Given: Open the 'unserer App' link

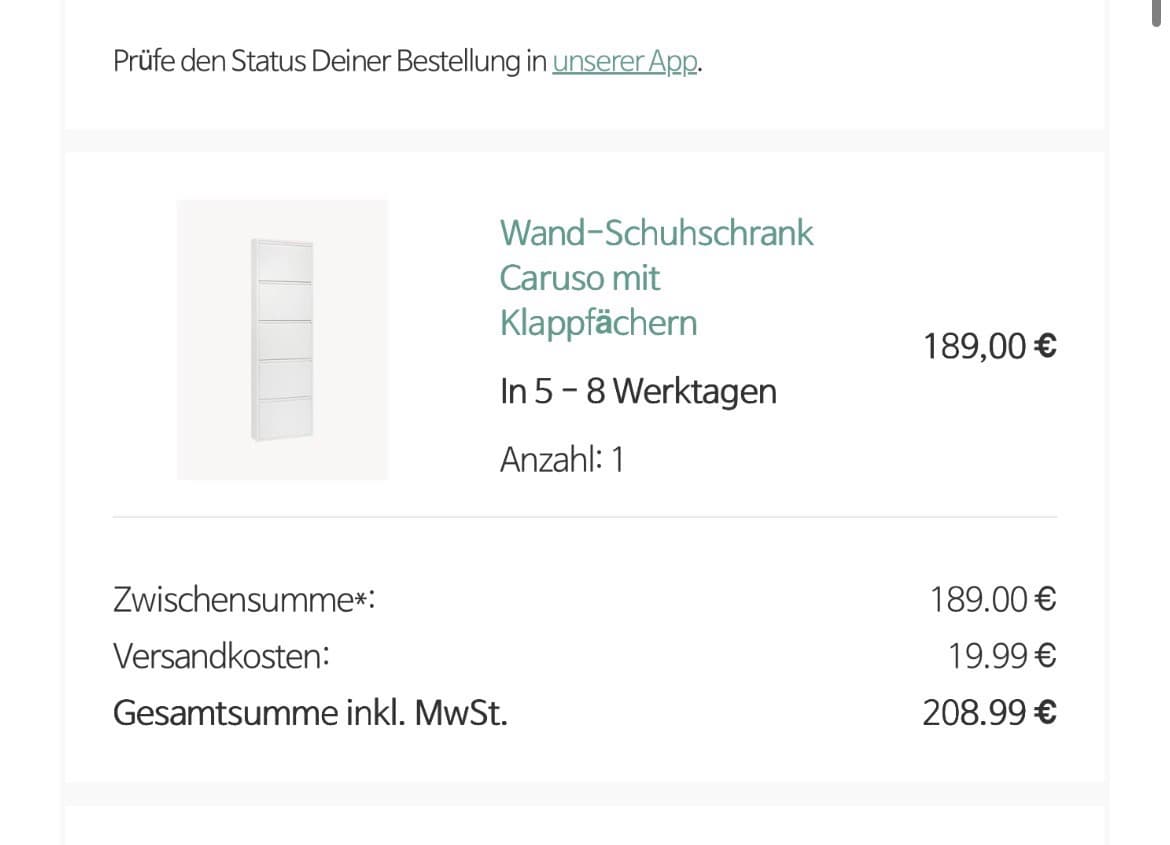Looking at the screenshot, I should pyautogui.click(x=624, y=62).
